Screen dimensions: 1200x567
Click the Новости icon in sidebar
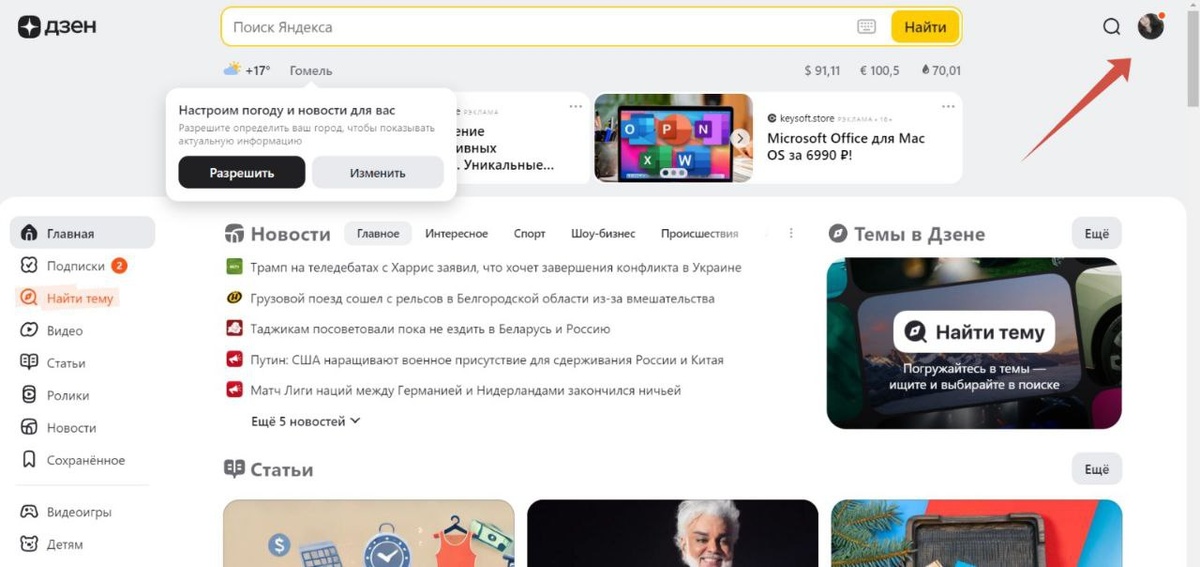coord(29,427)
